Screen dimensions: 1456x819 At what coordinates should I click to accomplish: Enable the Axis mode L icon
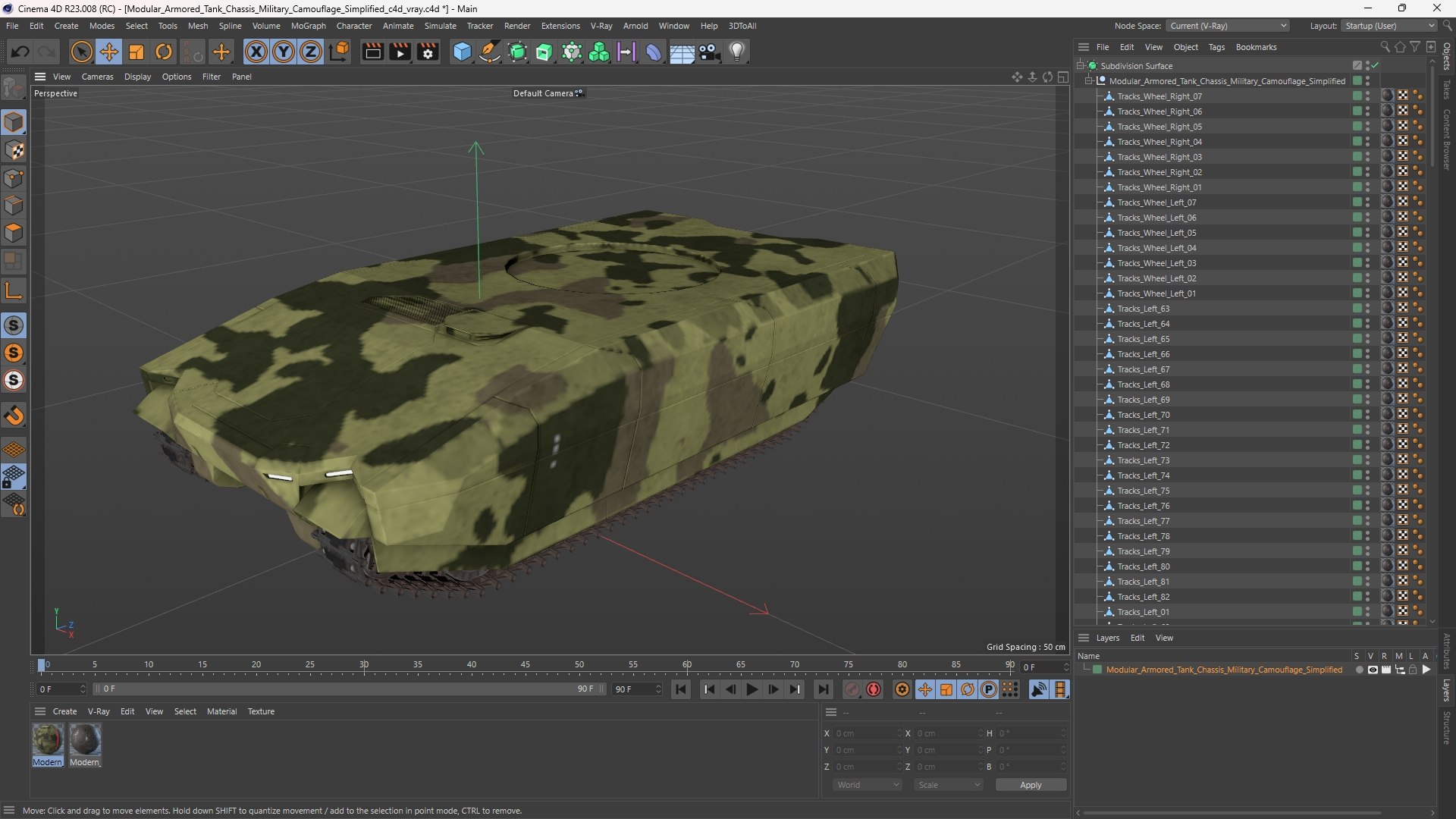coord(14,290)
